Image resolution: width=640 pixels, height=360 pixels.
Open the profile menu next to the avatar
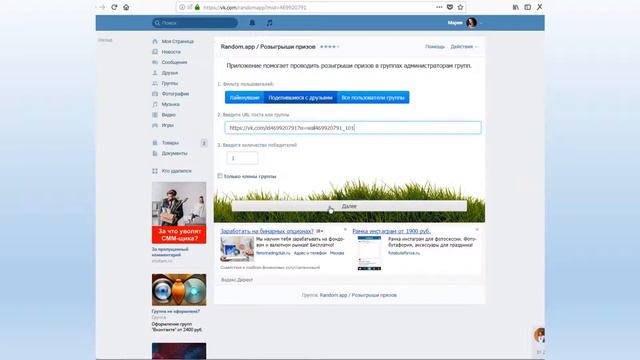click(481, 23)
